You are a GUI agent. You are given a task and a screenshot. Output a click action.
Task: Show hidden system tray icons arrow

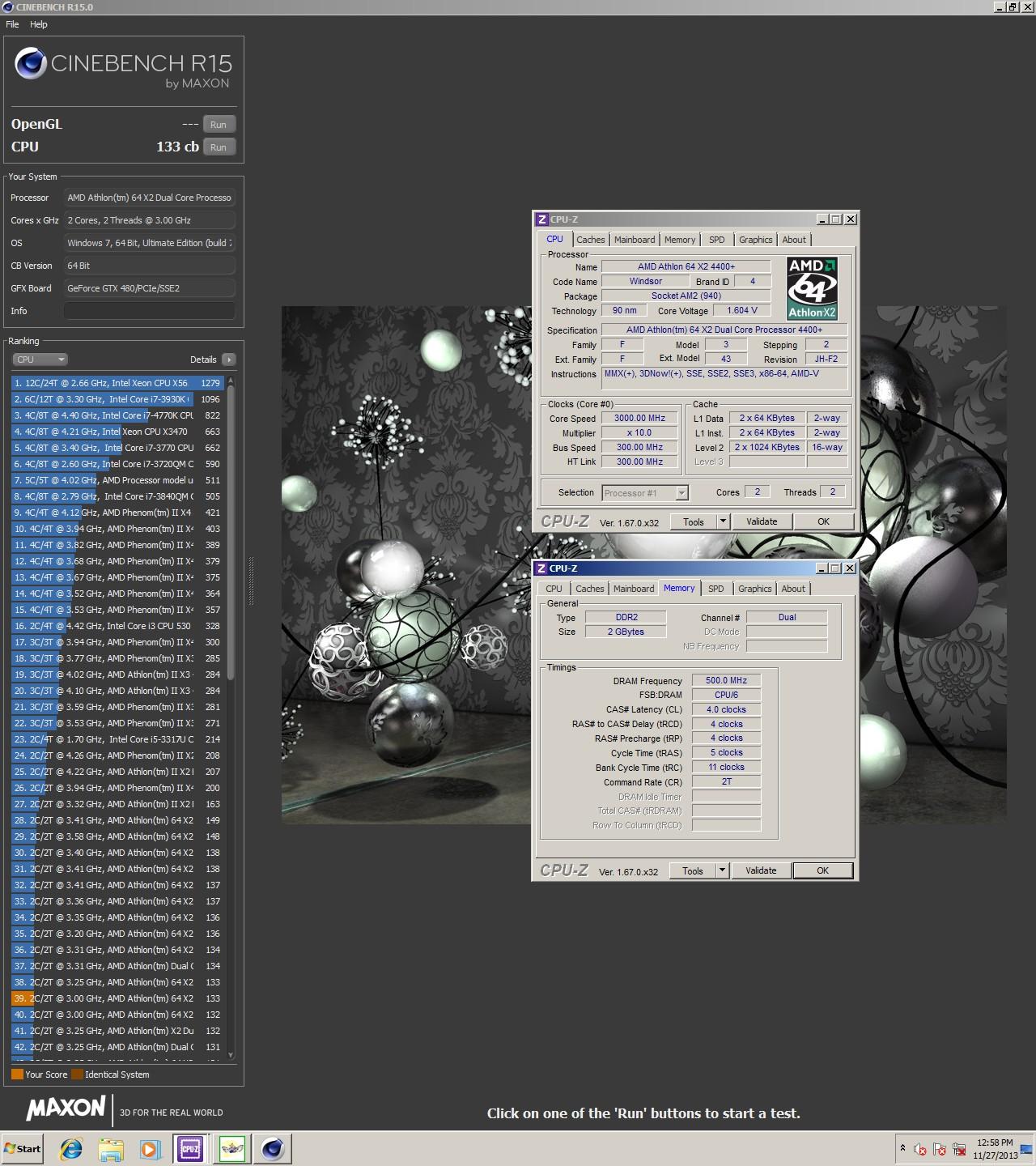point(902,1149)
